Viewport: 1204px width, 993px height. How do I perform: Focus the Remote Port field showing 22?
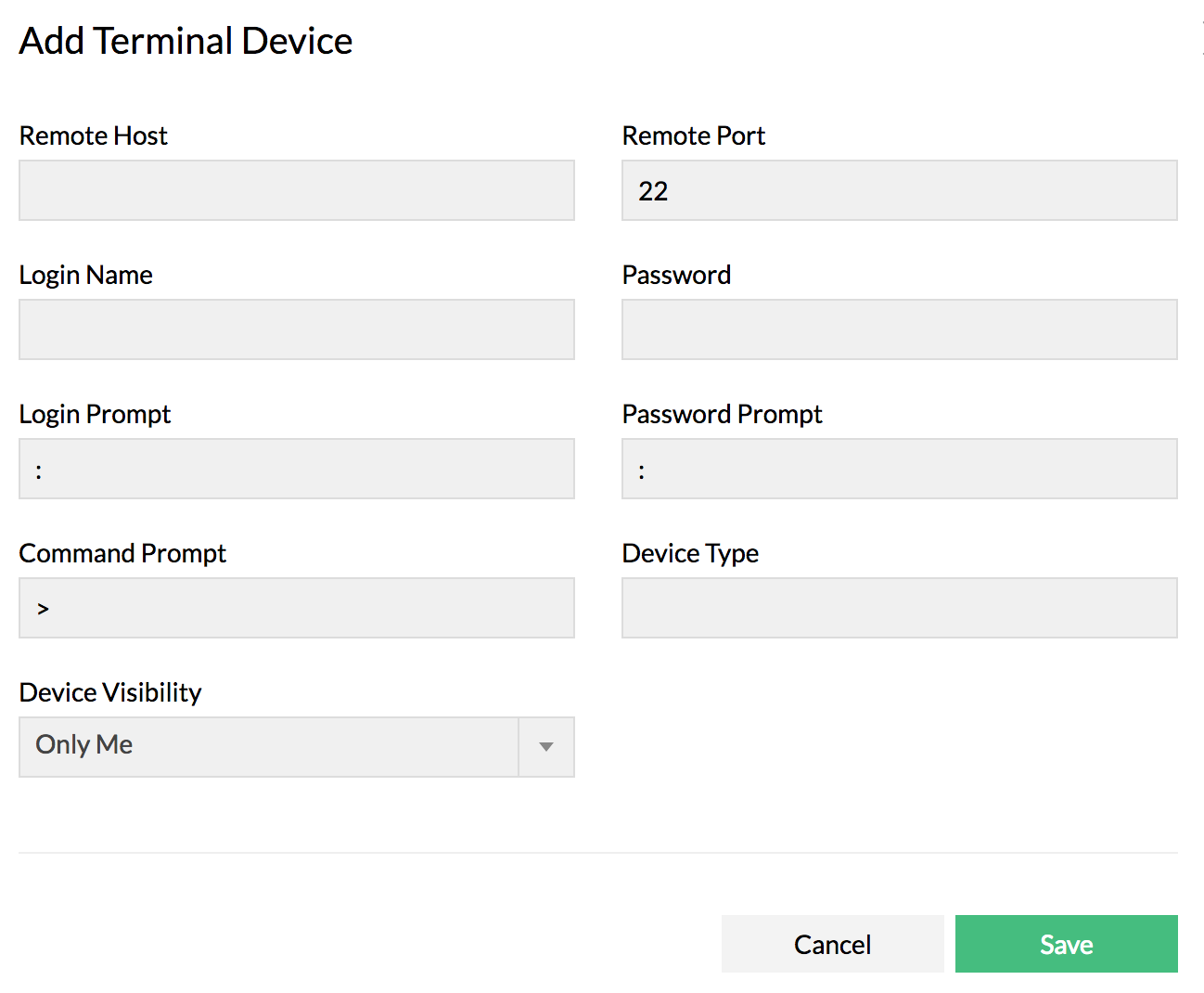point(899,190)
